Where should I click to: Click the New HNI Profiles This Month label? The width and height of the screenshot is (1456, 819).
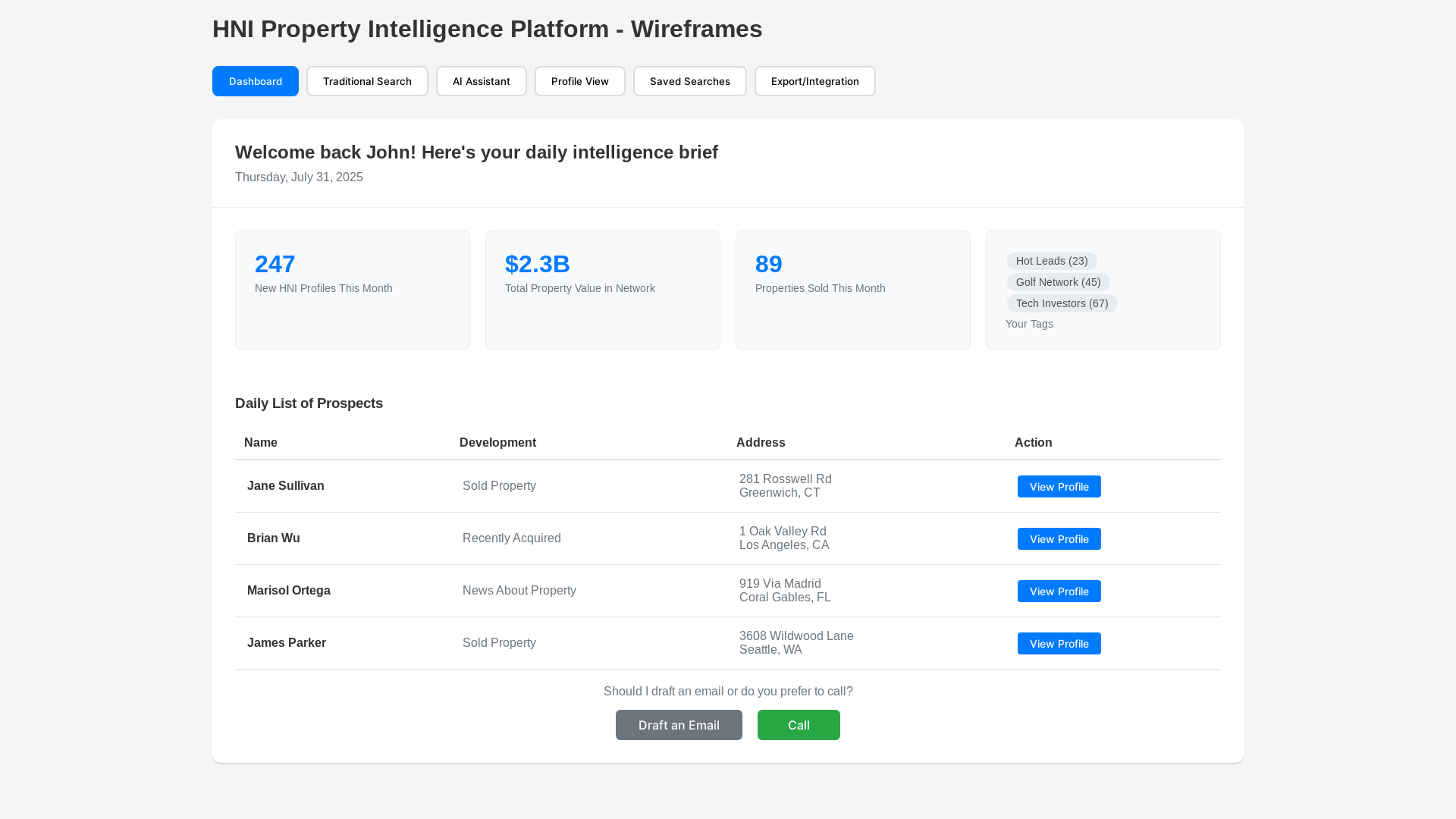[x=324, y=288]
